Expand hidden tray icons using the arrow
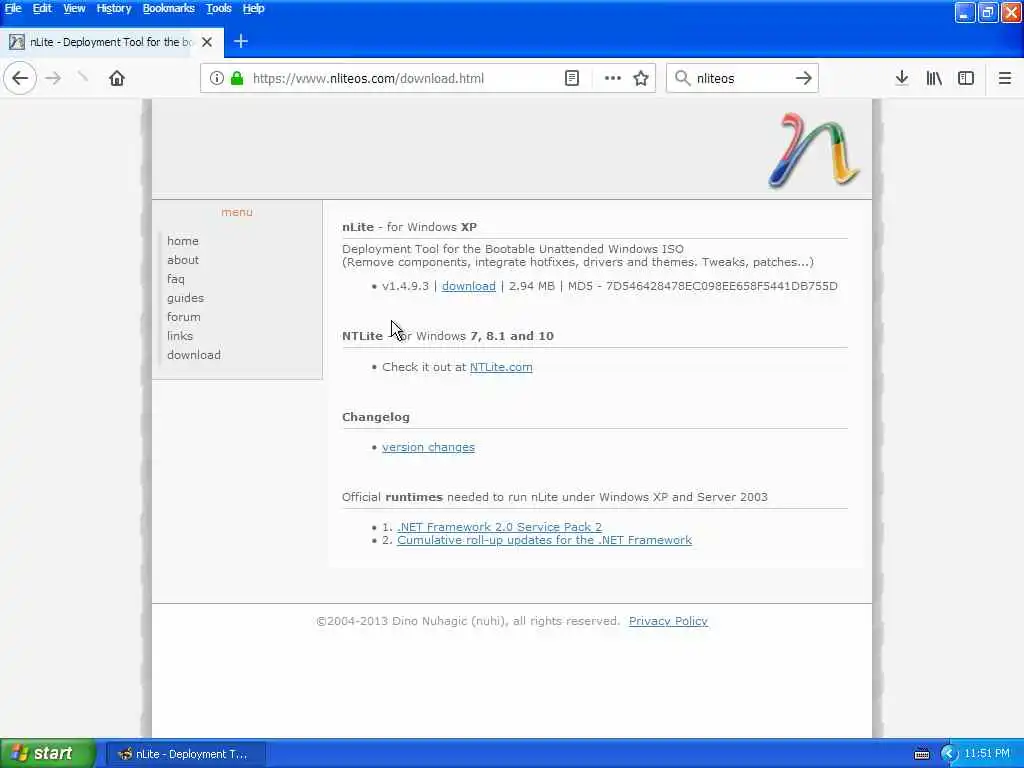Image resolution: width=1024 pixels, height=768 pixels. coord(948,754)
